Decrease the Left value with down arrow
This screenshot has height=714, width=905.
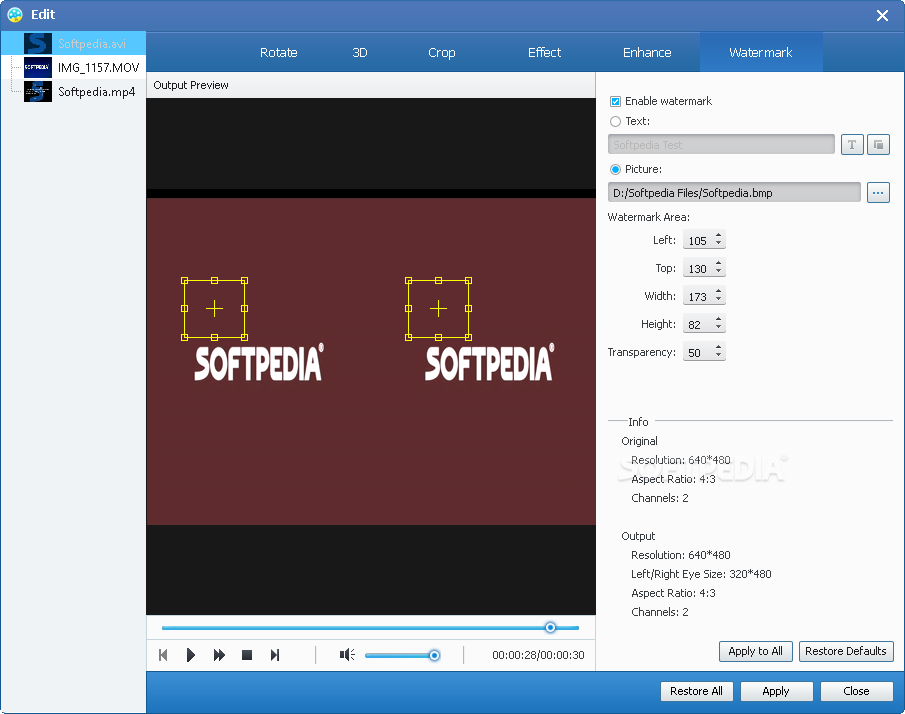pyautogui.click(x=719, y=244)
